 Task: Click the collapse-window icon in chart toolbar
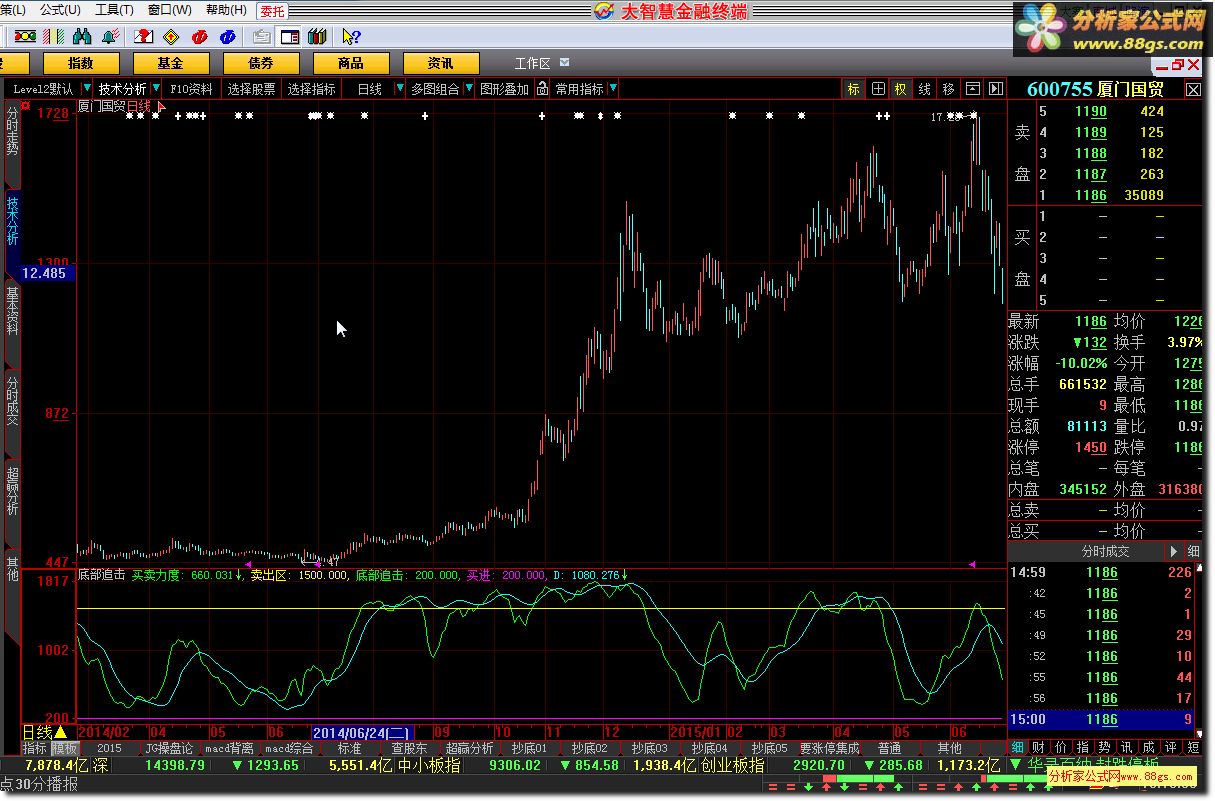coord(973,89)
